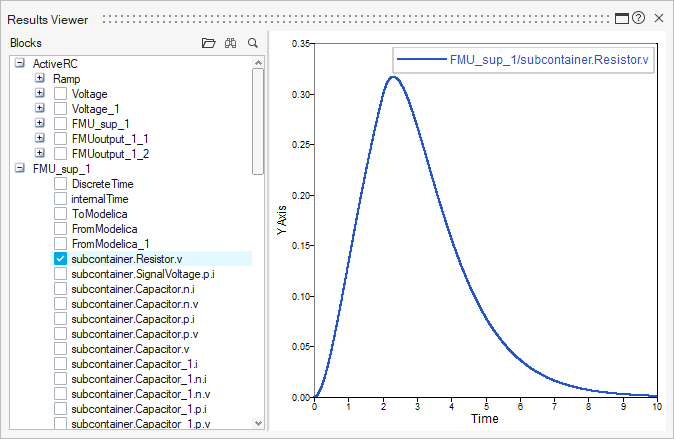
Task: Collapse the ActiveRC tree node
Action: point(20,64)
